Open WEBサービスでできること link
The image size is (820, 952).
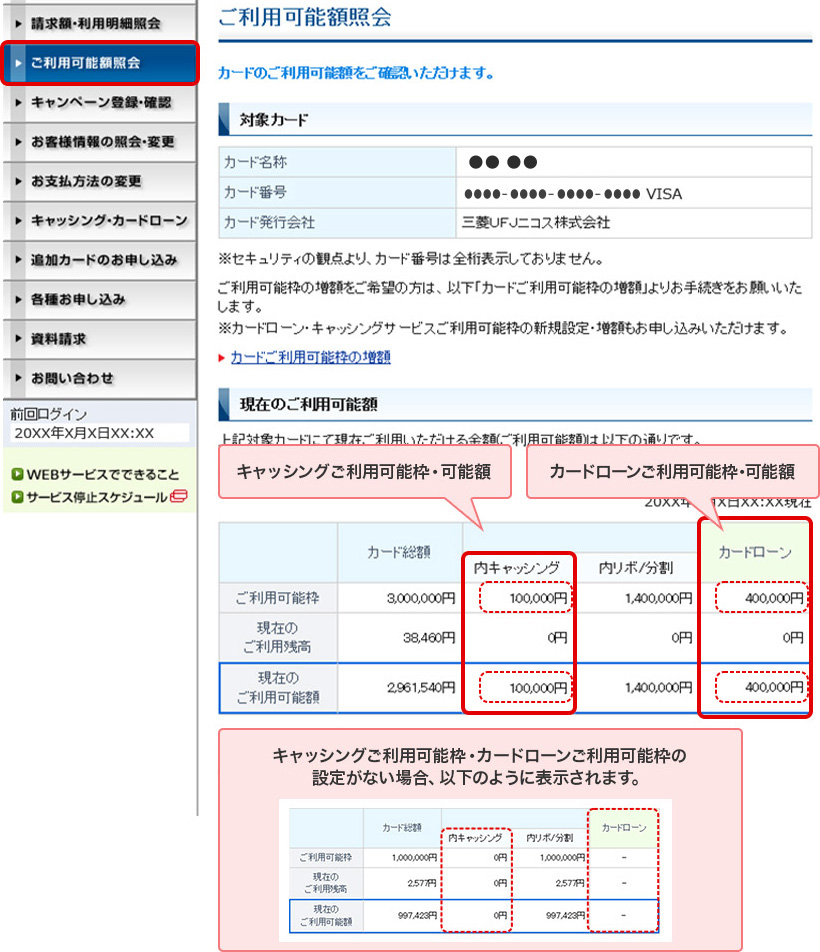point(102,475)
